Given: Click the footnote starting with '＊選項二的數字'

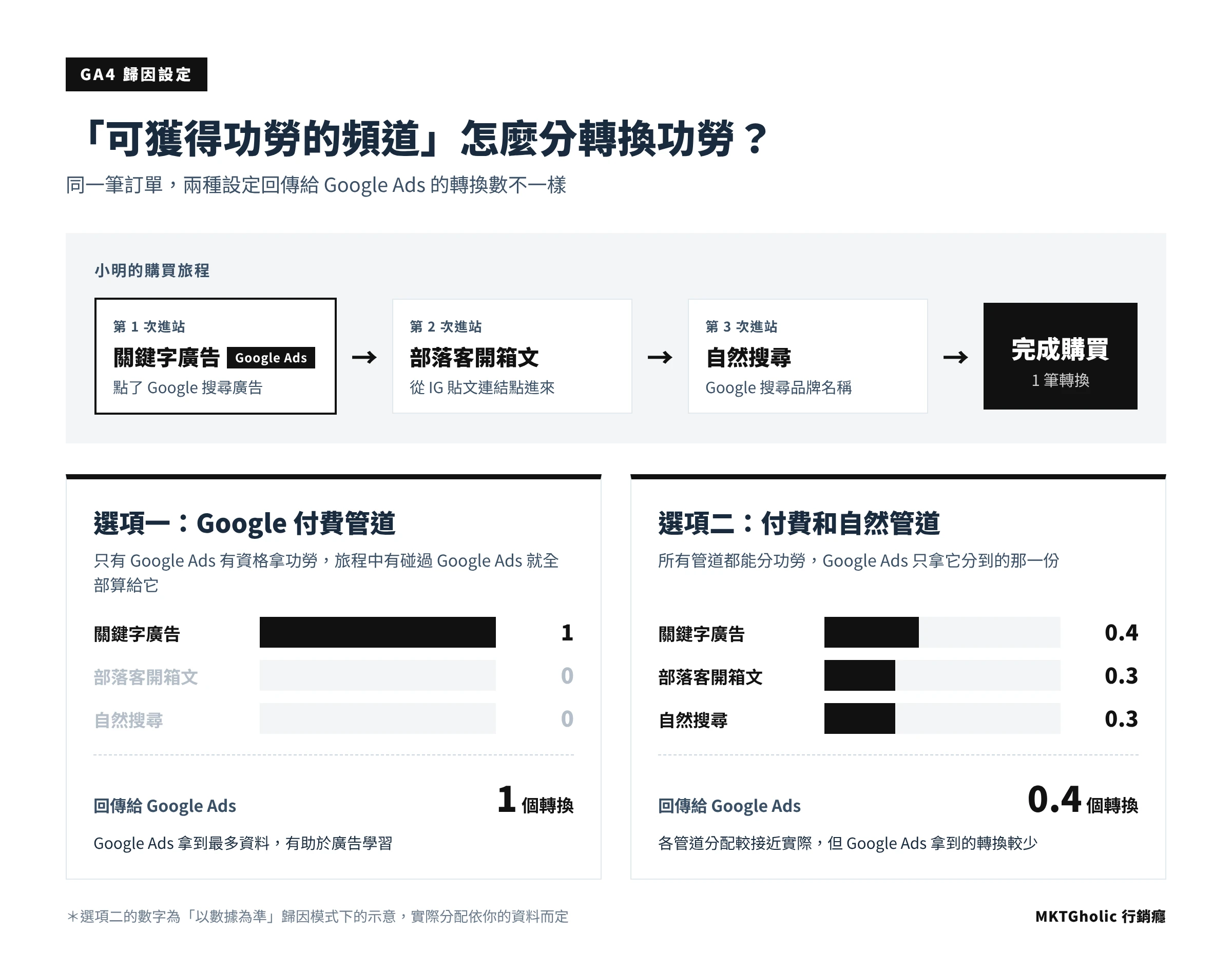Looking at the screenshot, I should (318, 916).
